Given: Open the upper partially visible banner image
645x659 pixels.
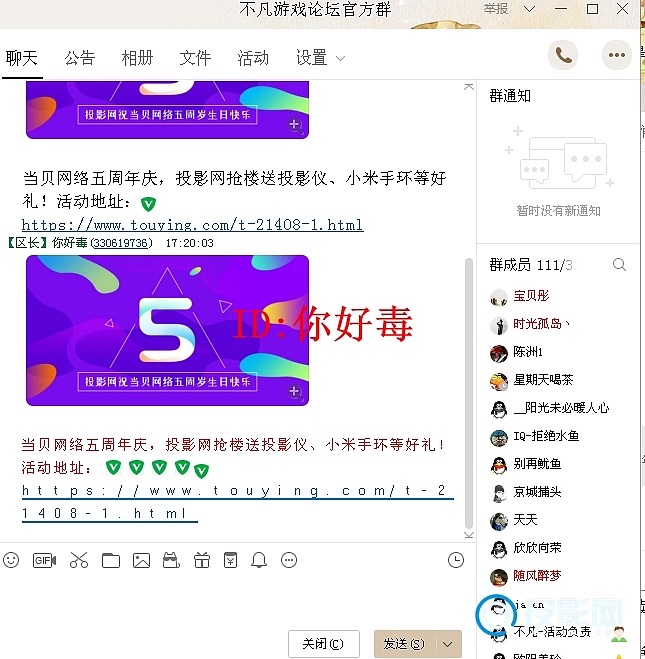Looking at the screenshot, I should pyautogui.click(x=167, y=109).
